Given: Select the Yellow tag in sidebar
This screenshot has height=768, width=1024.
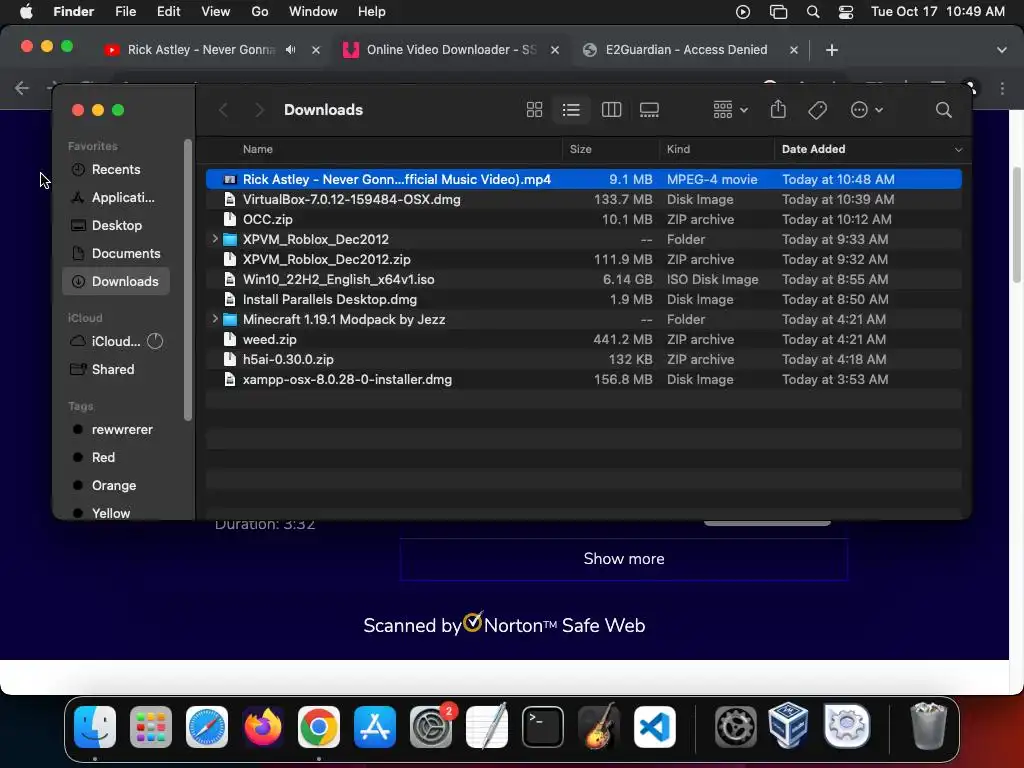Looking at the screenshot, I should (116, 513).
